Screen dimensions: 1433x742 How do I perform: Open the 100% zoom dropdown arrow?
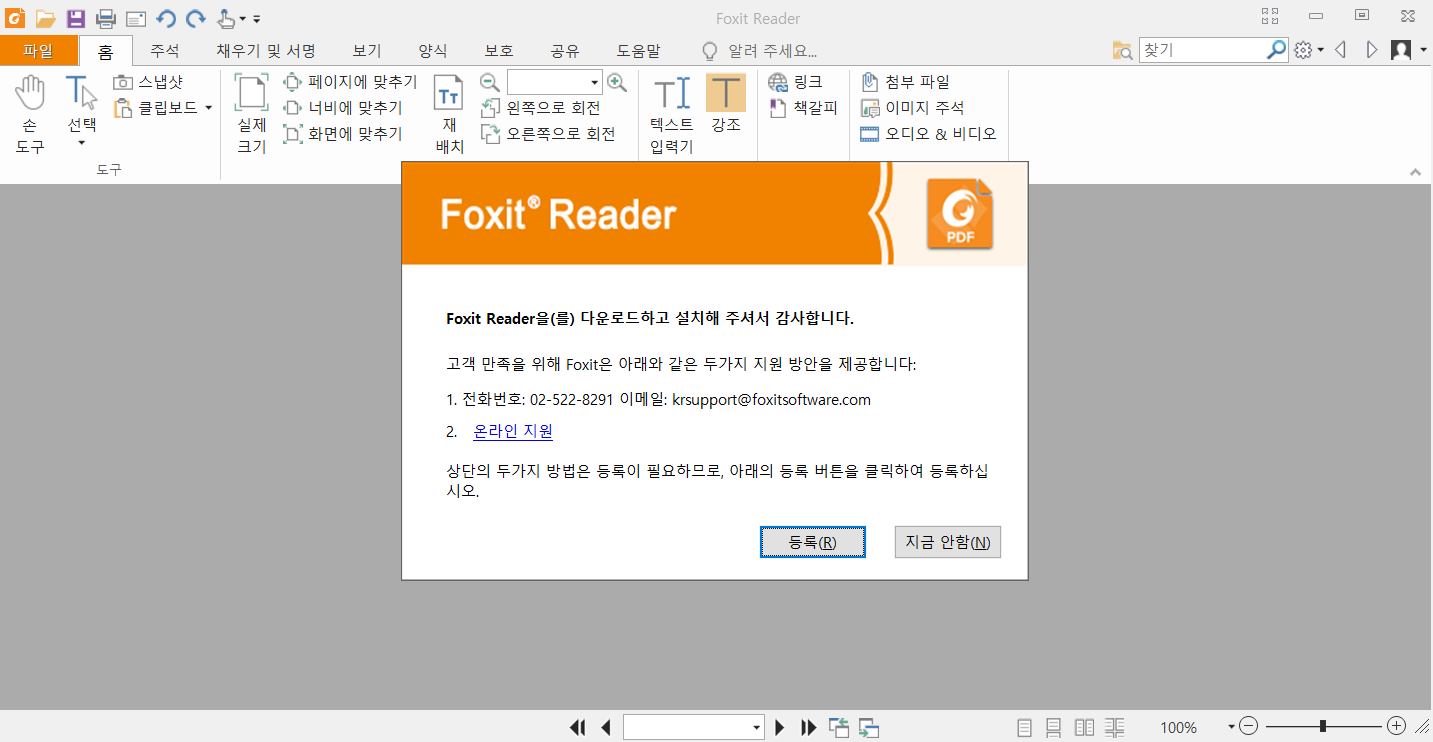tap(1231, 727)
